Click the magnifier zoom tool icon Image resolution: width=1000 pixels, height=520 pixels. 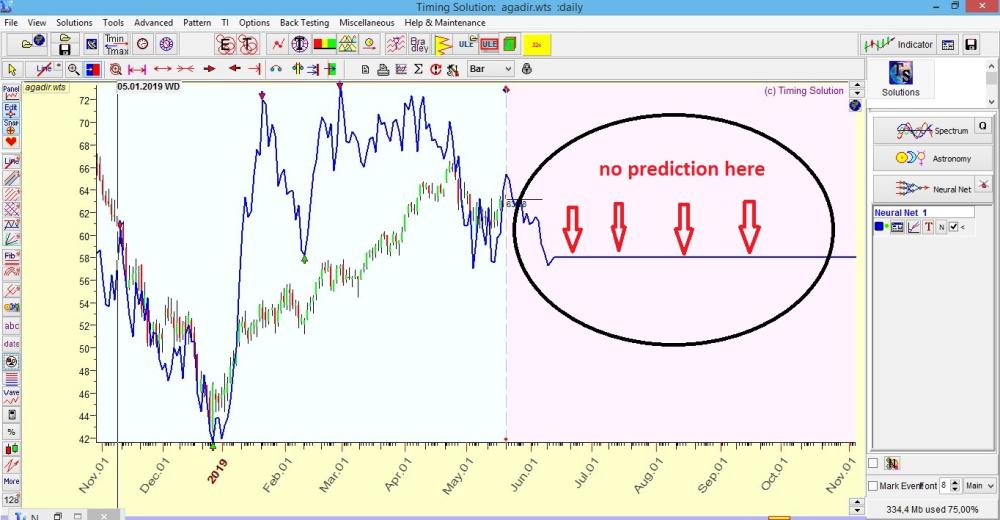point(74,69)
